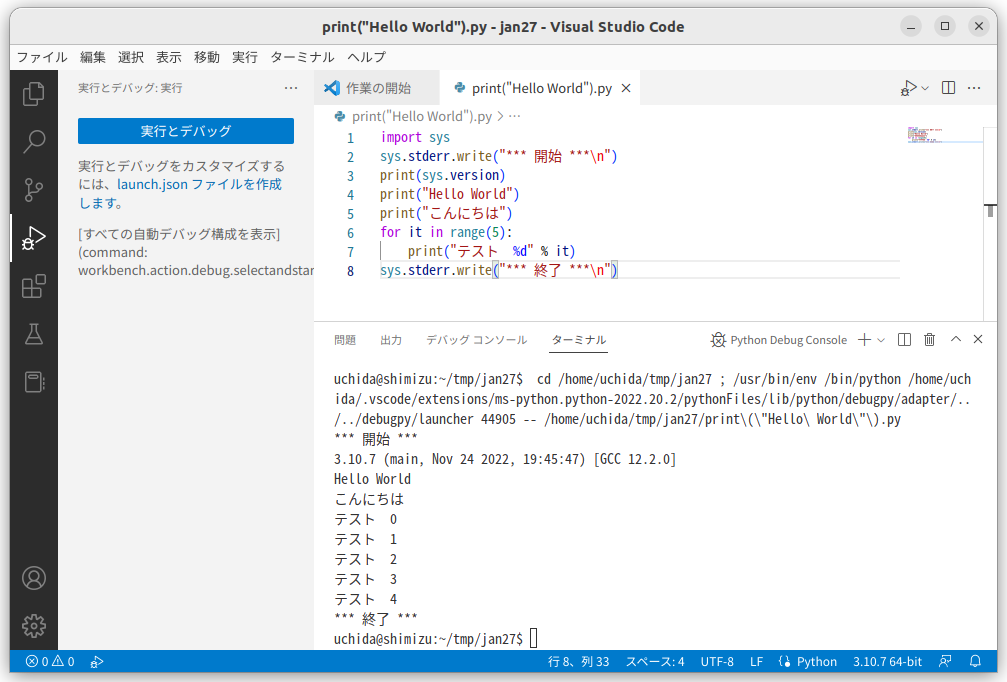
Task: Expand the new terminal profile dropdown
Action: (x=881, y=340)
